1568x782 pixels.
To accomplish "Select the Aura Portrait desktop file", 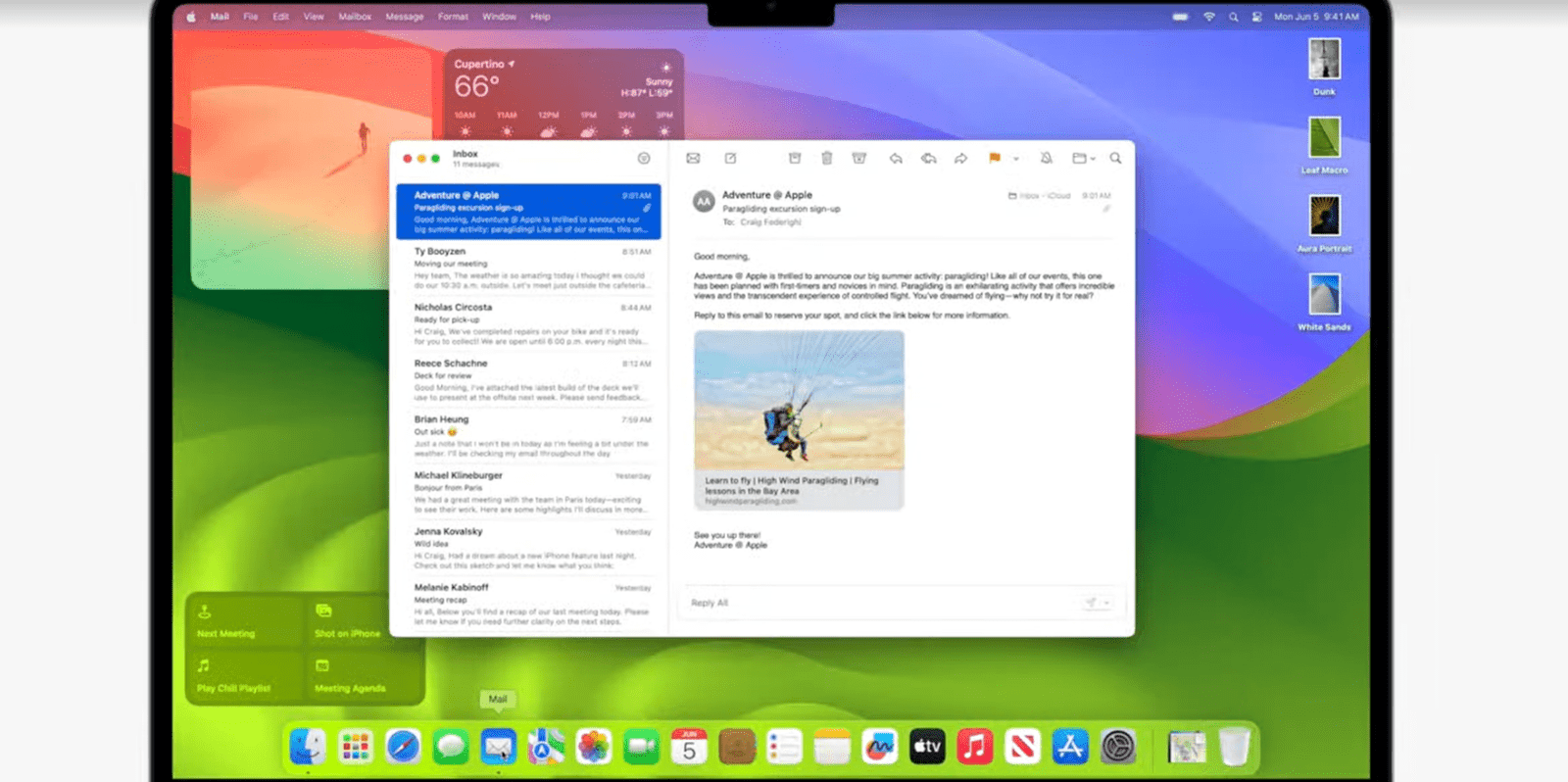I will (1324, 223).
